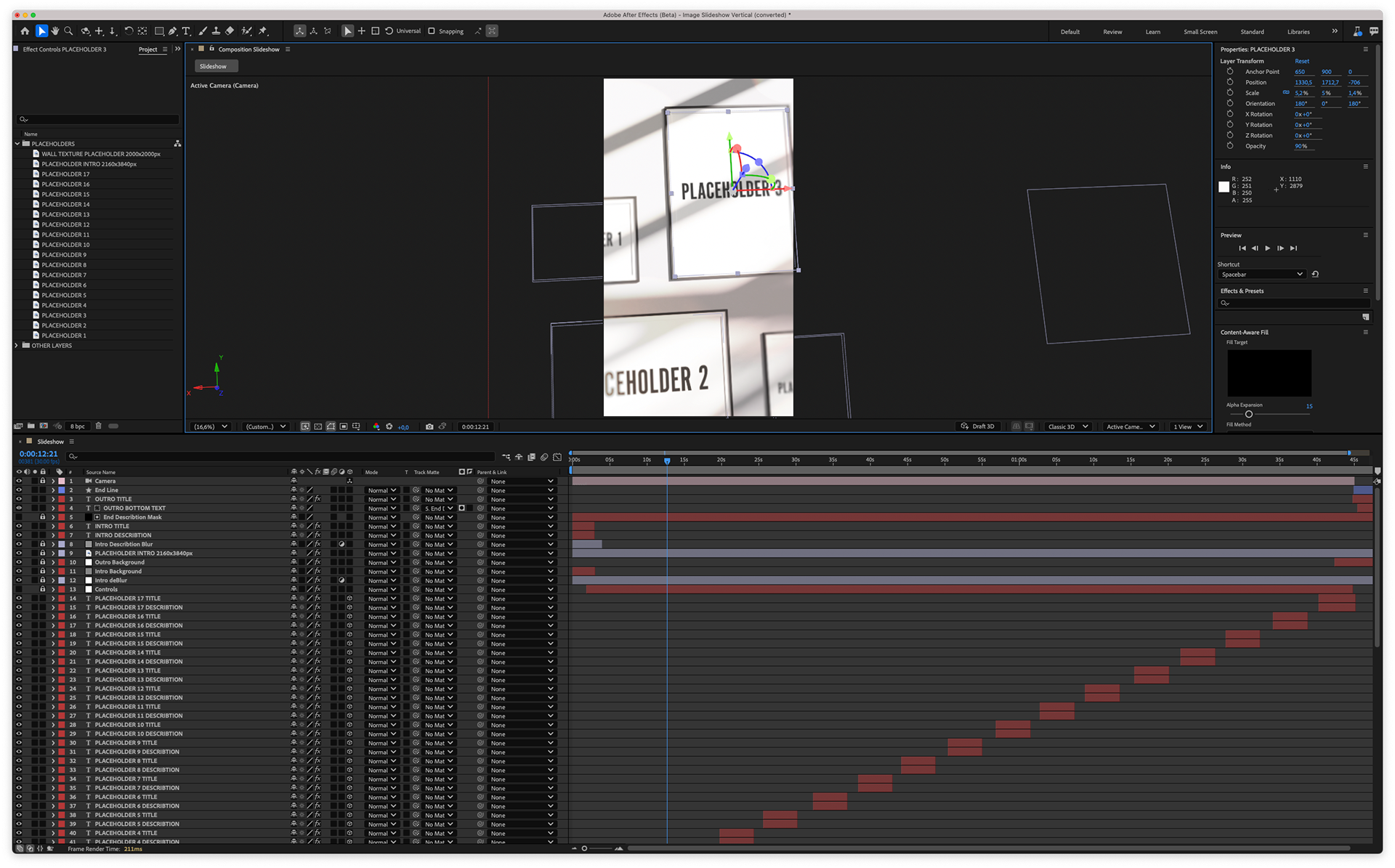The height and width of the screenshot is (868, 1395).
Task: Select the Zoom tool
Action: 69,31
